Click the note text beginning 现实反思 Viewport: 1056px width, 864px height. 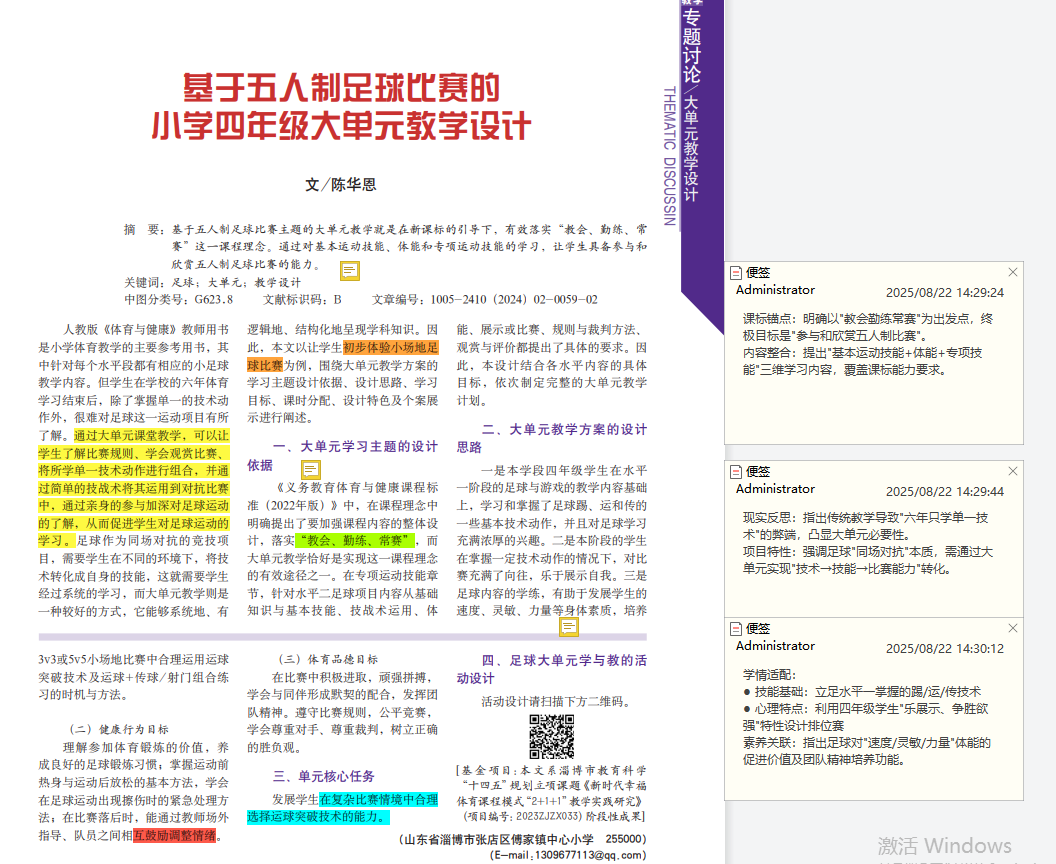point(865,526)
